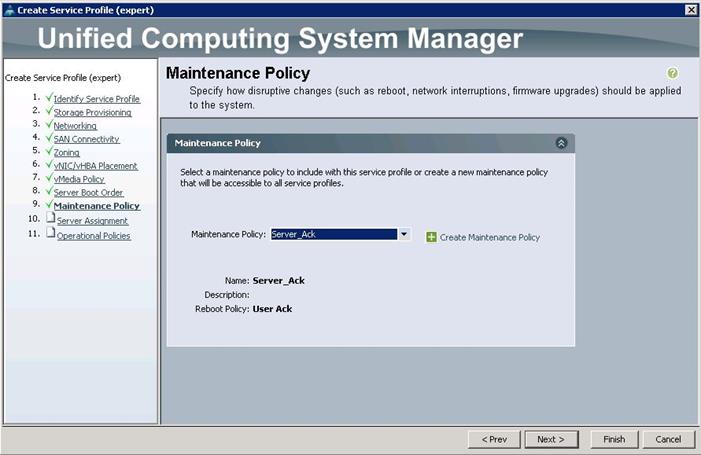Click the Finish button

pos(614,439)
